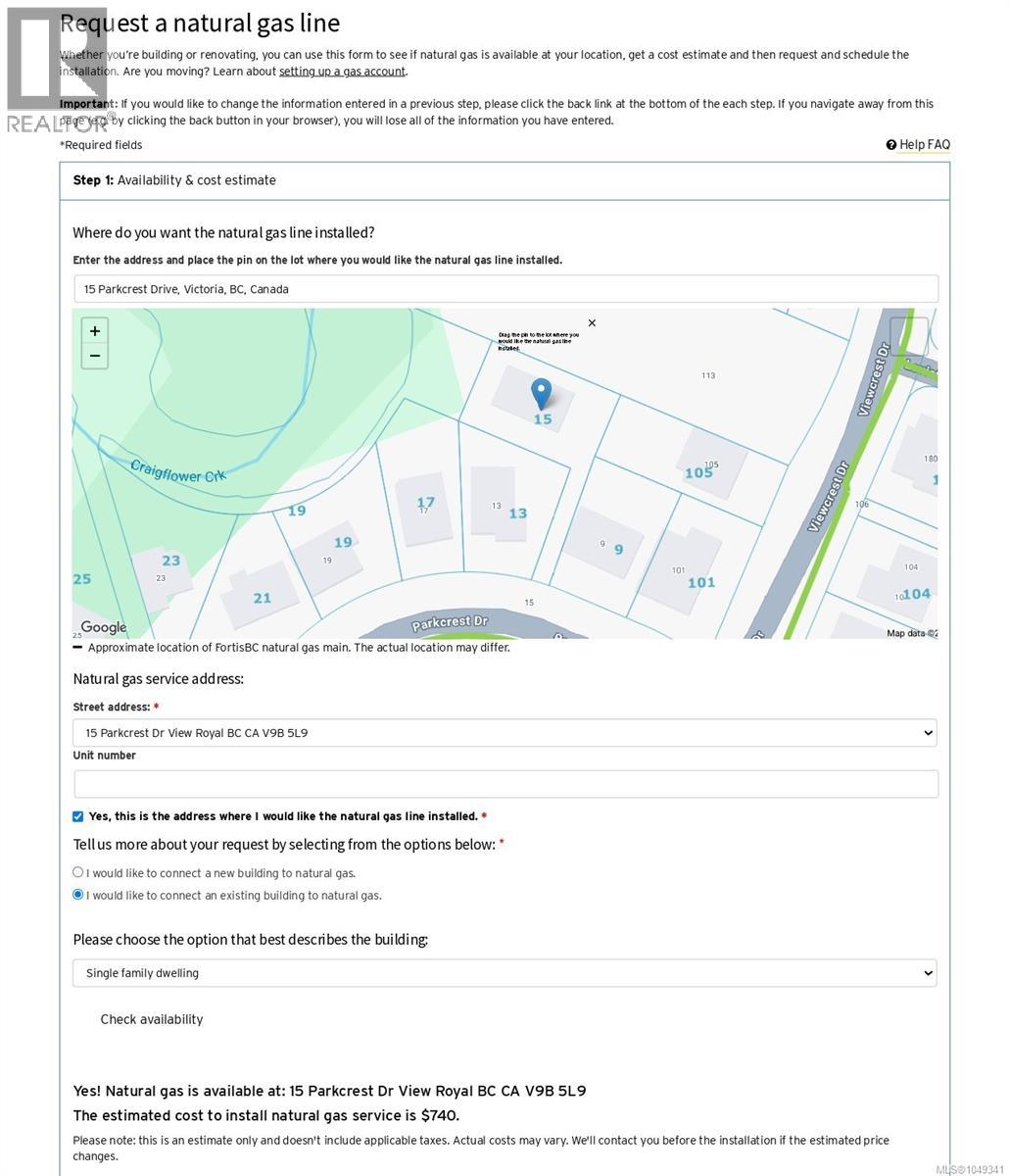Click the Craigflower Crk map label
This screenshot has height=1176, width=1009.
click(178, 470)
